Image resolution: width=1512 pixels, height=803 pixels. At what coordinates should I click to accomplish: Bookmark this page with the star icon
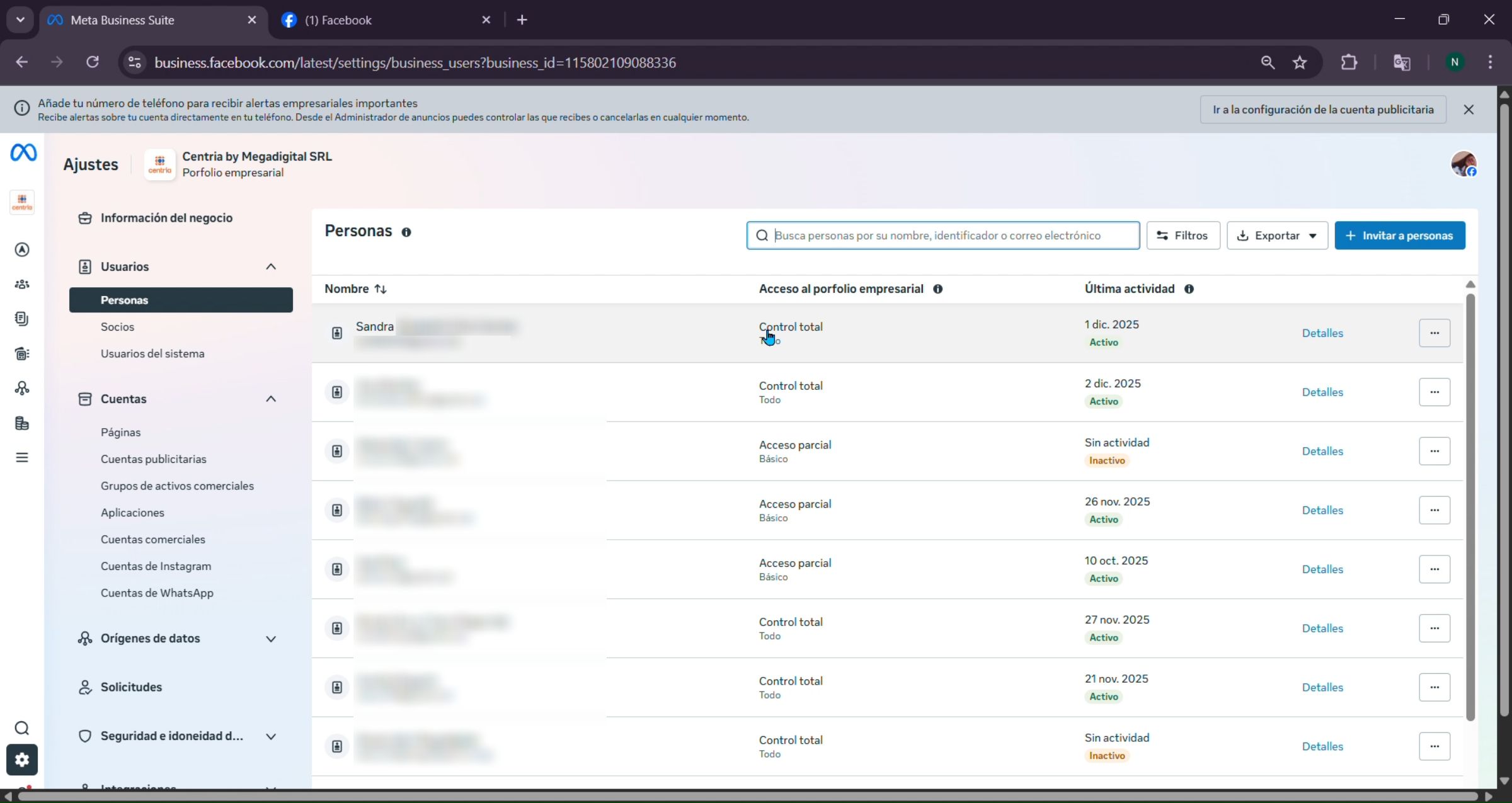(1300, 62)
